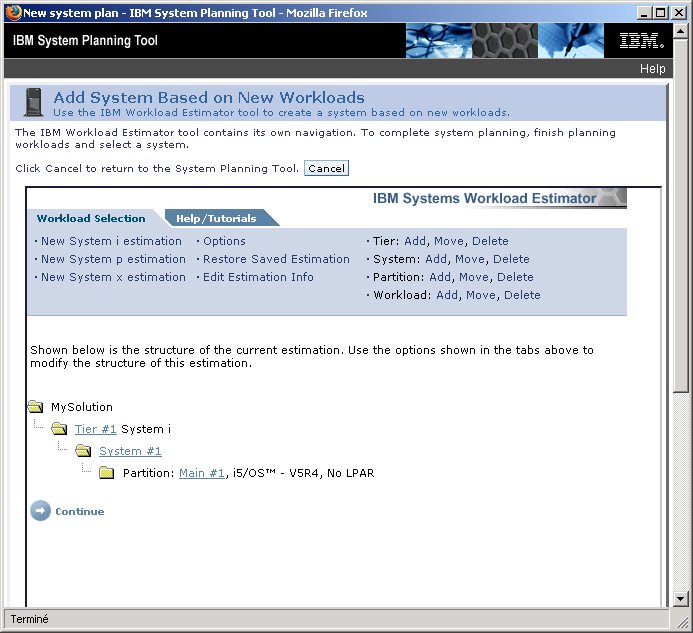Click the System #1 folder icon
Screen dimensions: 693x633
(83, 451)
